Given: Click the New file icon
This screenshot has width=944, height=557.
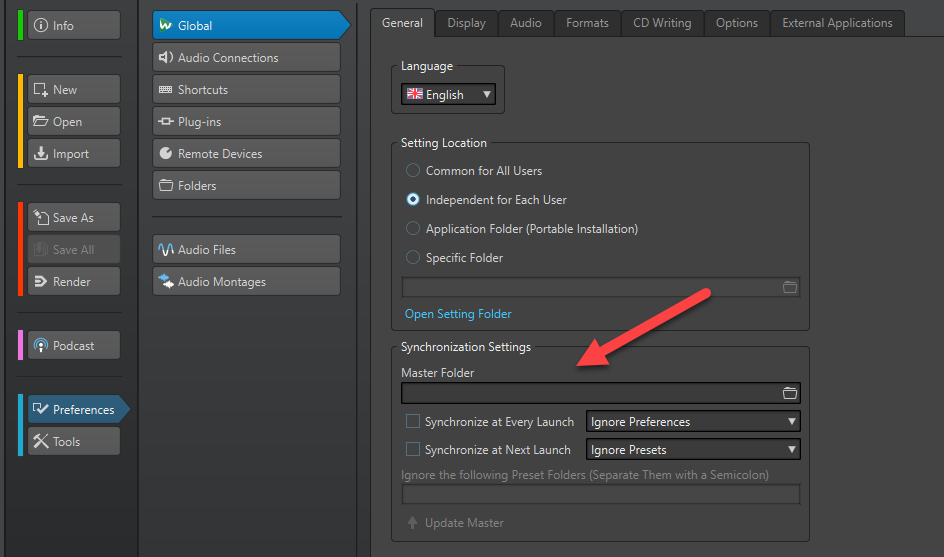Looking at the screenshot, I should pyautogui.click(x=41, y=90).
